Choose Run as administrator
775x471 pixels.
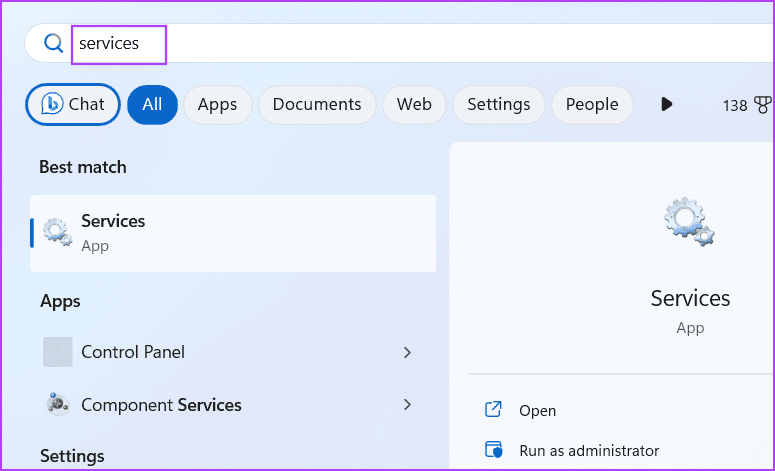589,451
